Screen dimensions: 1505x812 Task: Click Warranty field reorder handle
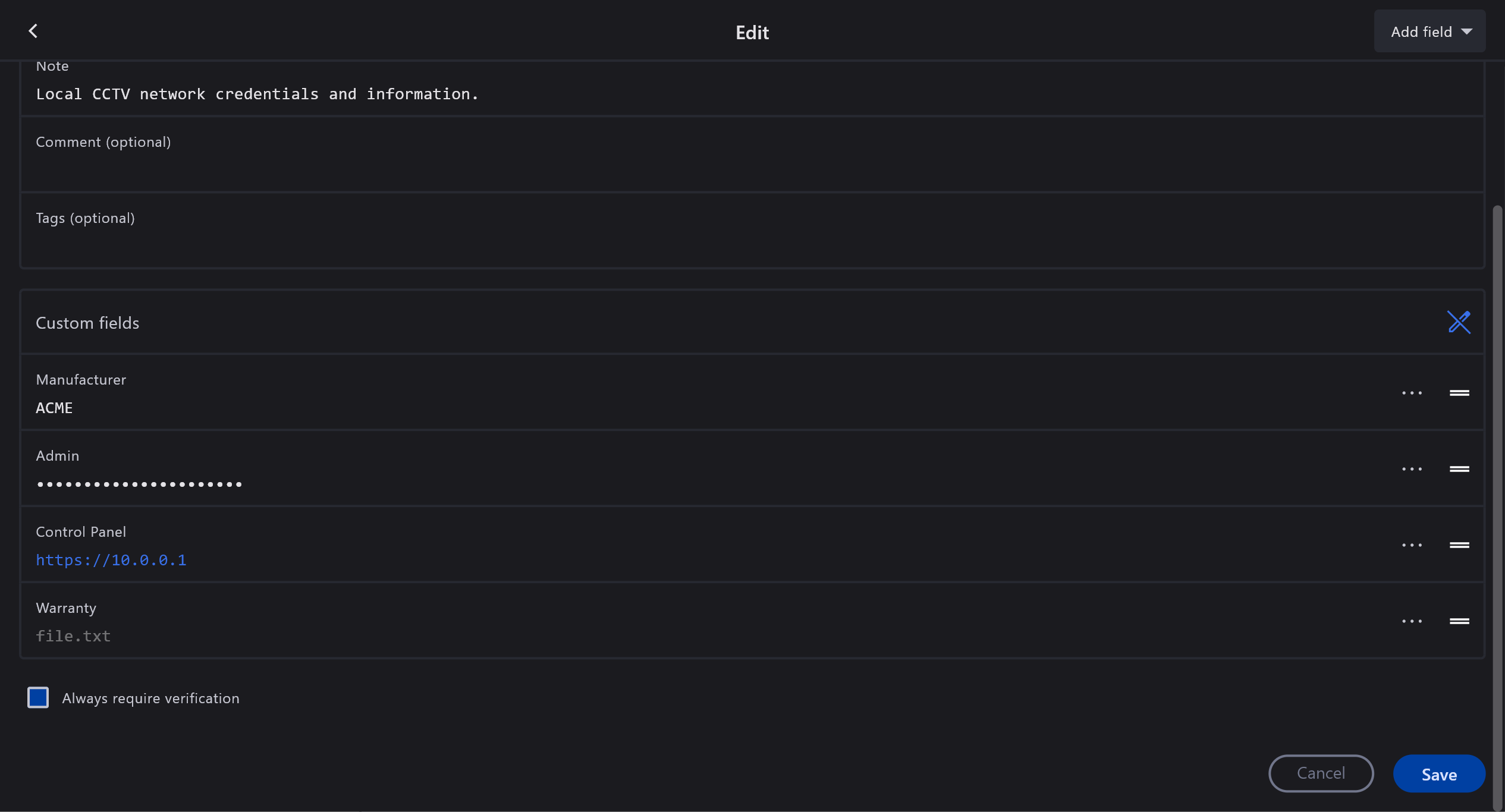[x=1459, y=621]
